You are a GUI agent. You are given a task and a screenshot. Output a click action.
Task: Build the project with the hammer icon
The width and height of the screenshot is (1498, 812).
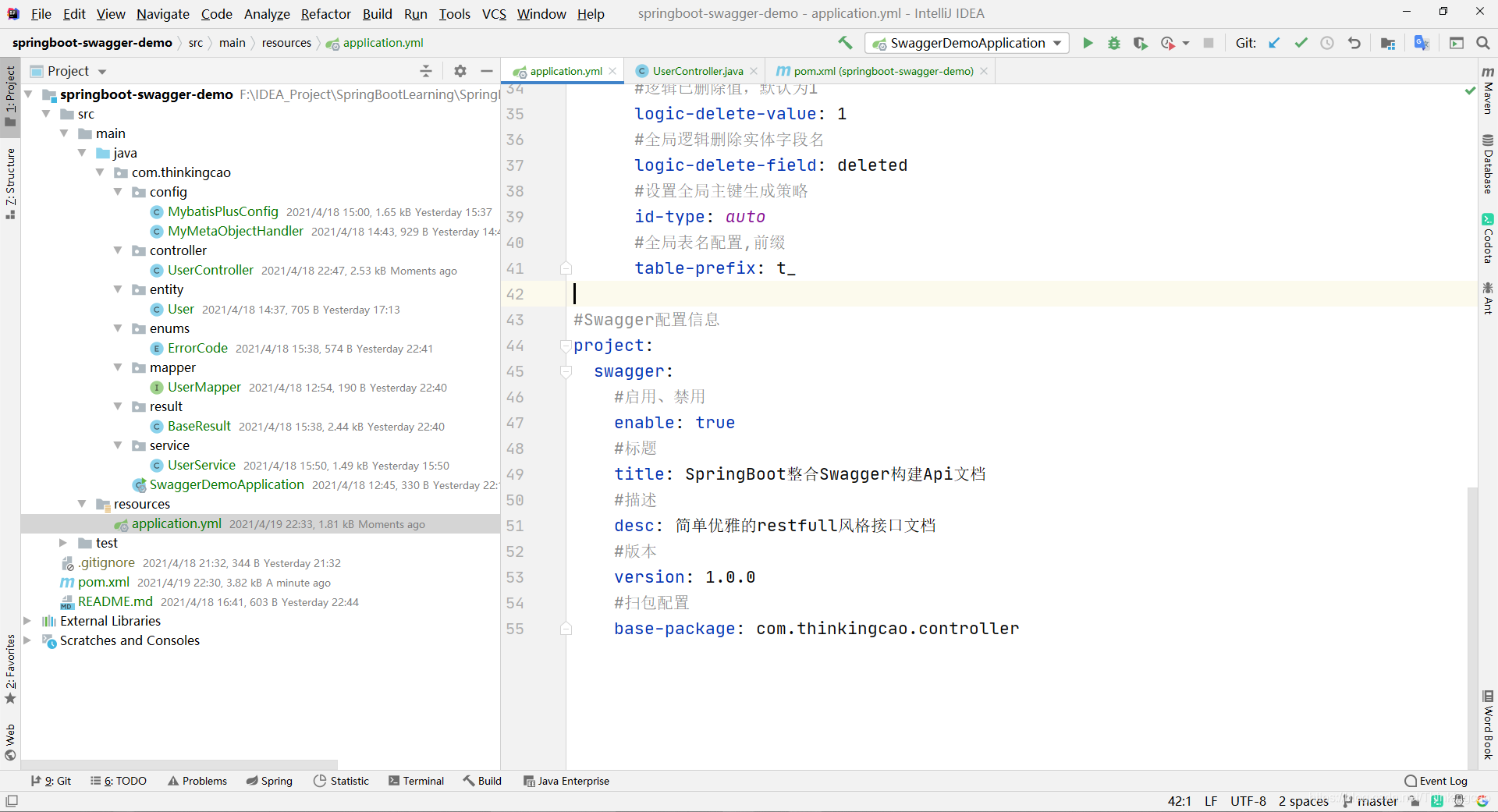click(845, 43)
